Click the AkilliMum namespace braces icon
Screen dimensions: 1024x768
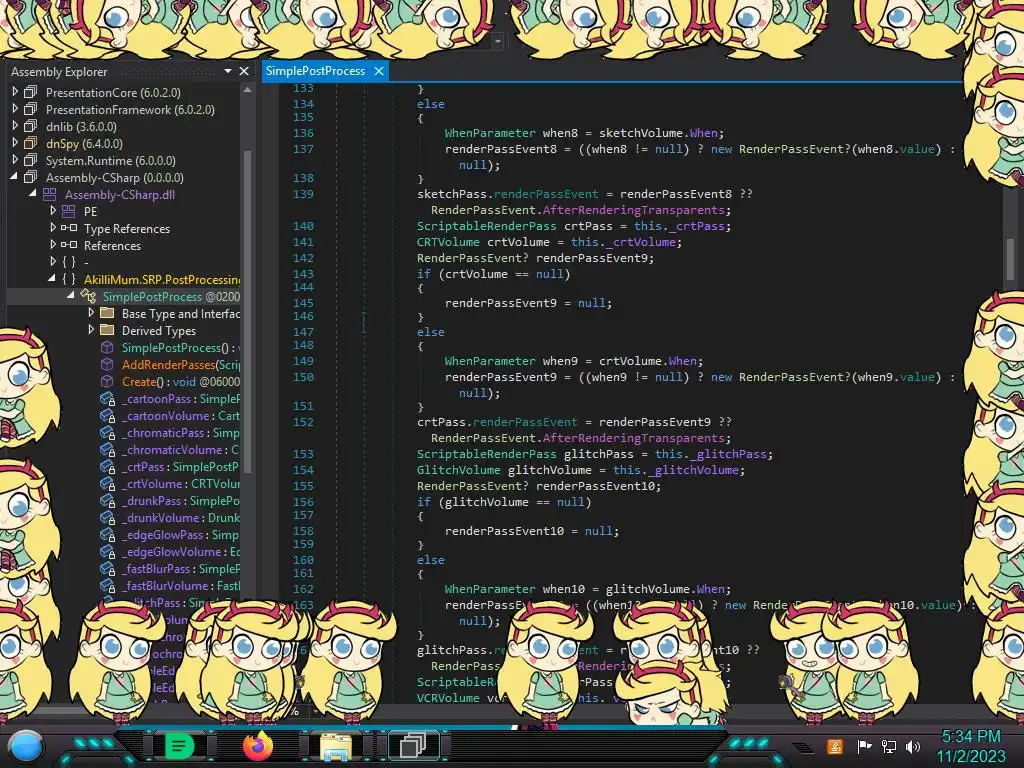click(69, 279)
